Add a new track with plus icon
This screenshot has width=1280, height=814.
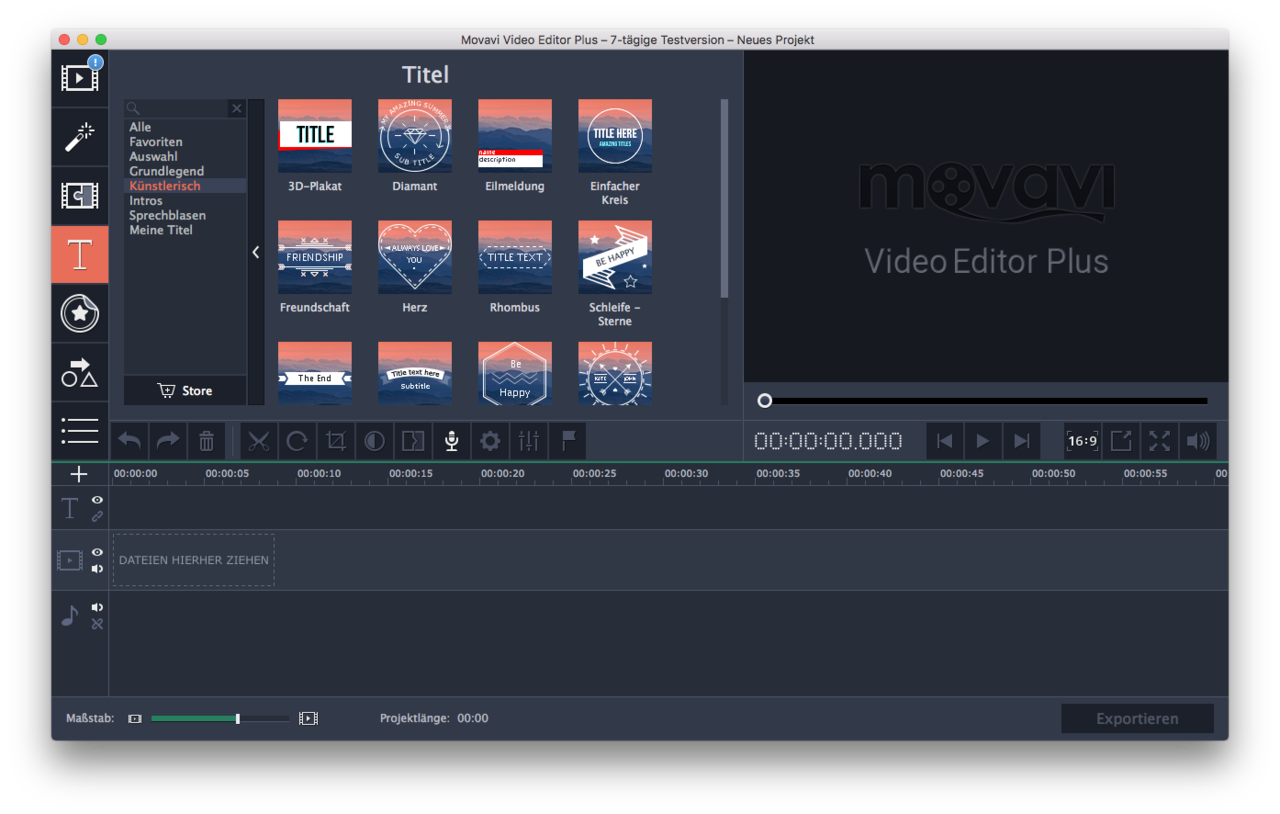(x=80, y=474)
